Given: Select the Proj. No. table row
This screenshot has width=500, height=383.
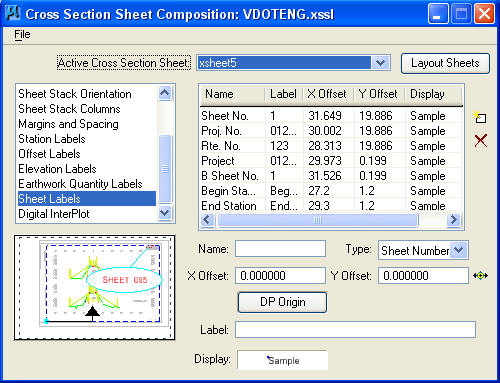Looking at the screenshot, I should point(331,131).
